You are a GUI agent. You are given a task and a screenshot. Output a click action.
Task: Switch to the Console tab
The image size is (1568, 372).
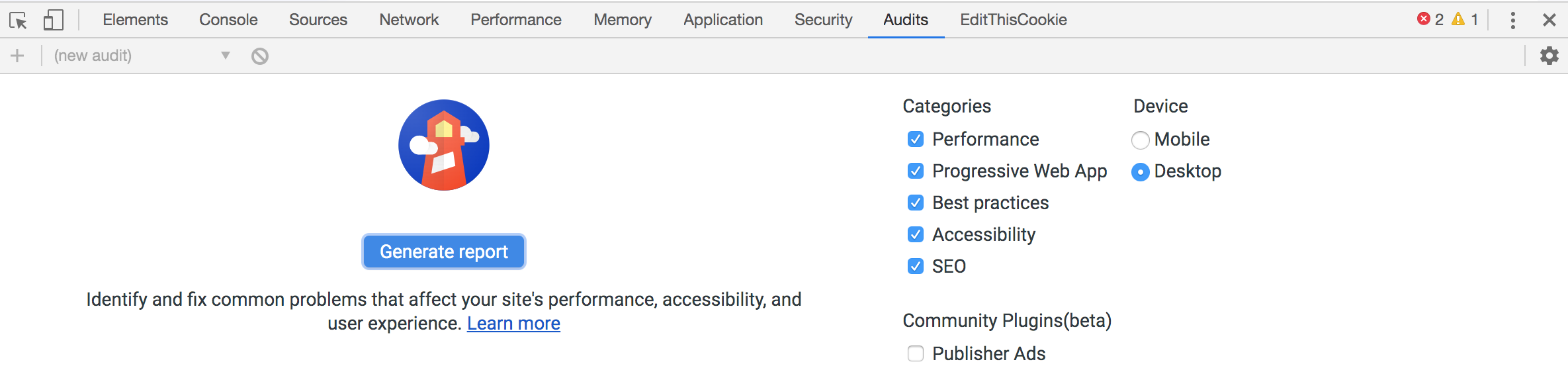tap(228, 20)
